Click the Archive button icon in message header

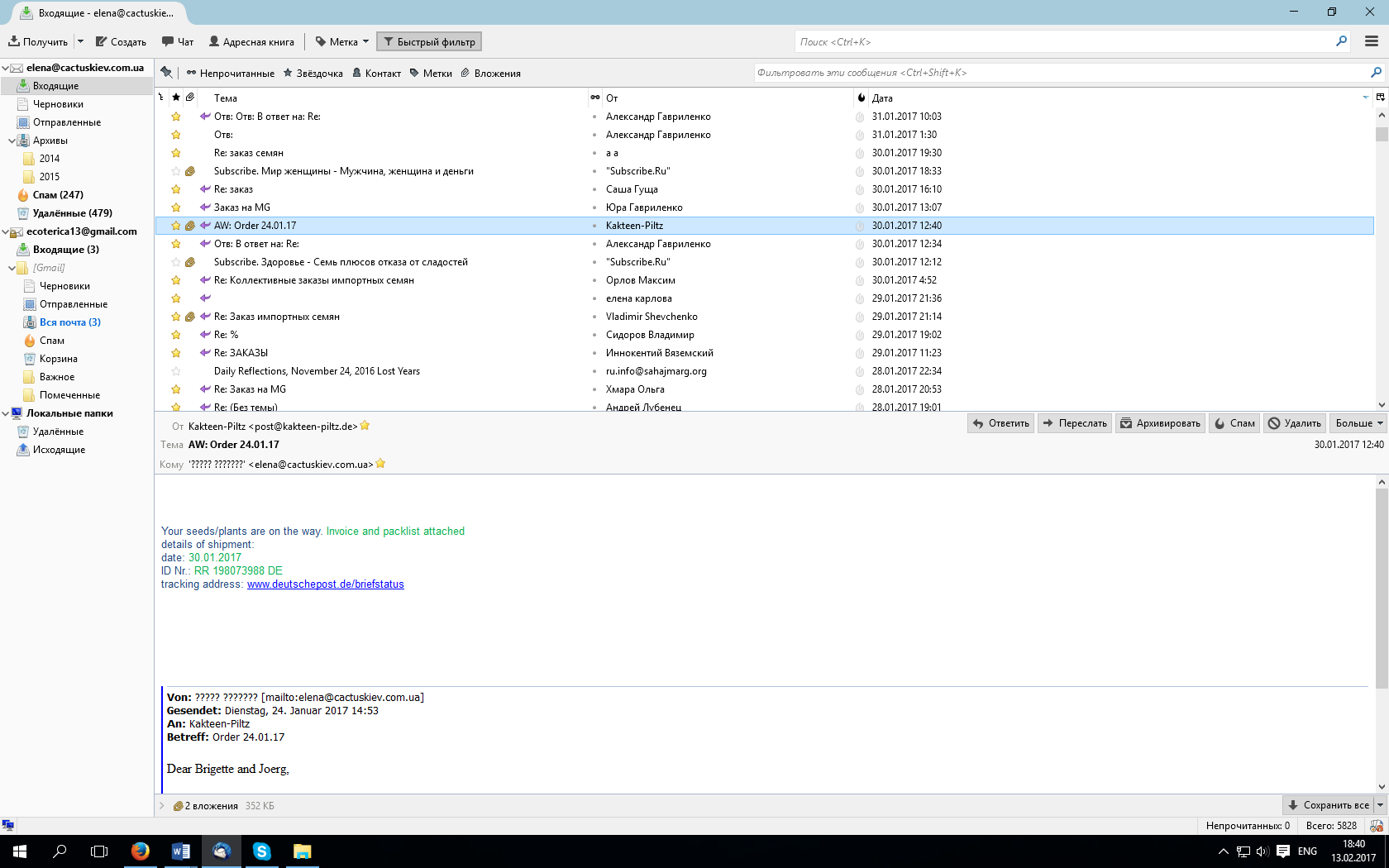point(1125,423)
